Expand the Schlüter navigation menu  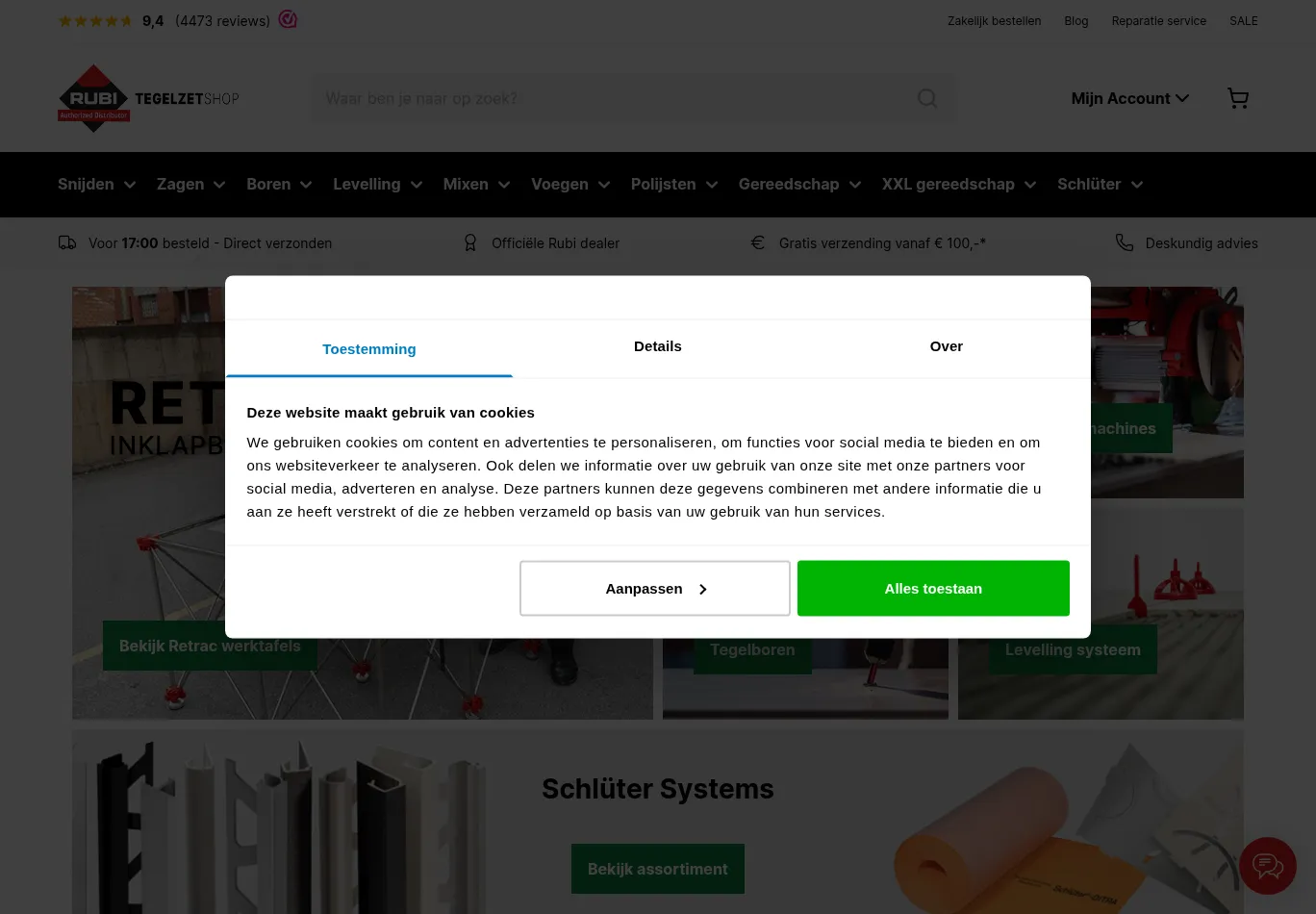tap(1100, 184)
